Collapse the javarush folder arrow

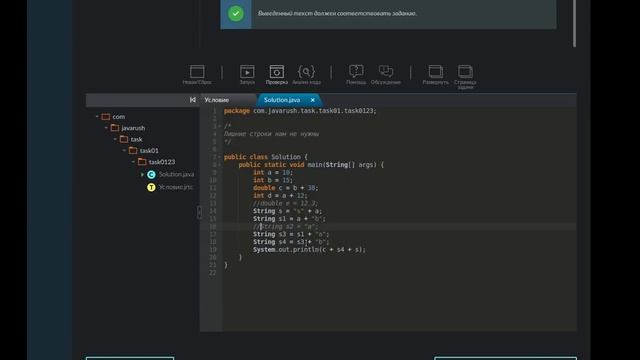point(106,128)
